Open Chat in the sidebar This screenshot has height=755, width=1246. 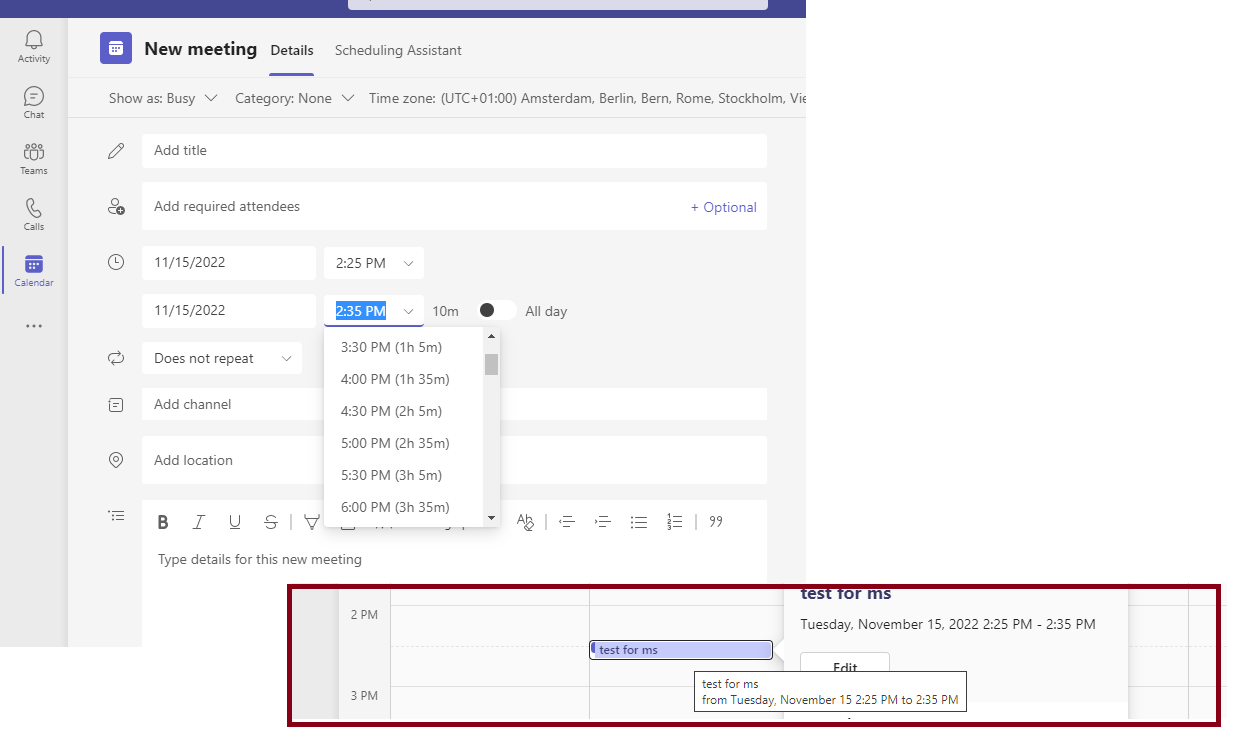pyautogui.click(x=34, y=102)
